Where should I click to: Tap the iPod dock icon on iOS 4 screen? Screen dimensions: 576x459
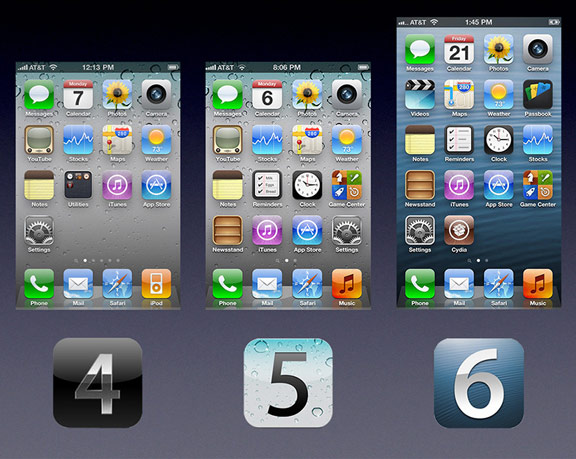[x=156, y=284]
